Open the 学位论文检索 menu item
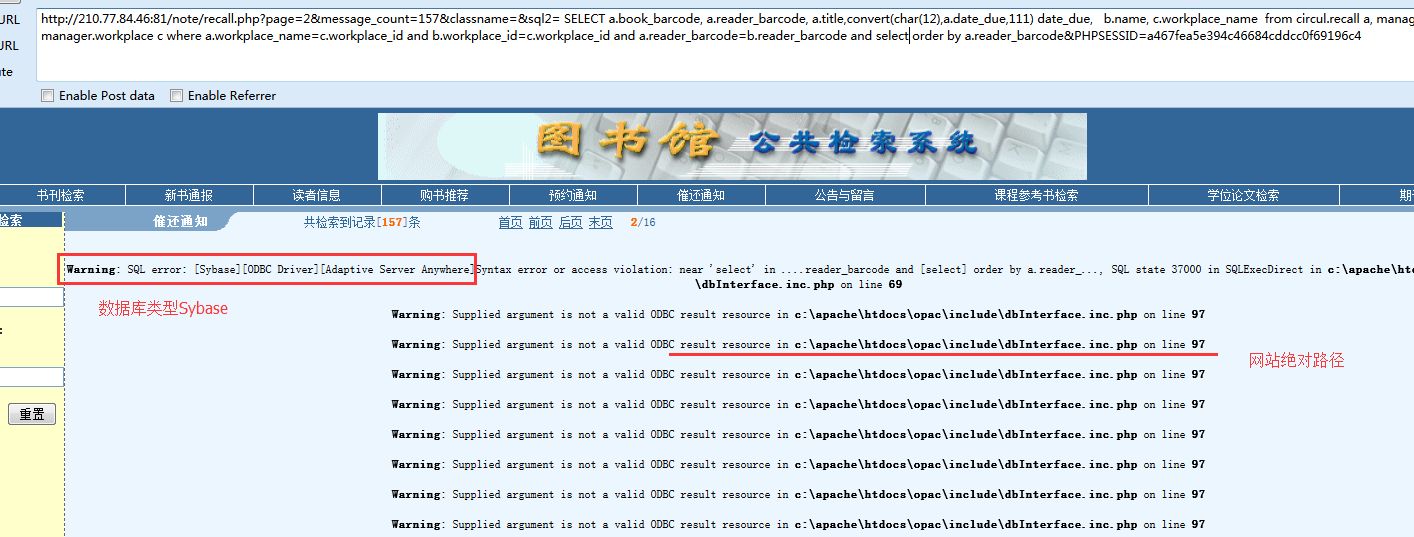 click(1243, 195)
